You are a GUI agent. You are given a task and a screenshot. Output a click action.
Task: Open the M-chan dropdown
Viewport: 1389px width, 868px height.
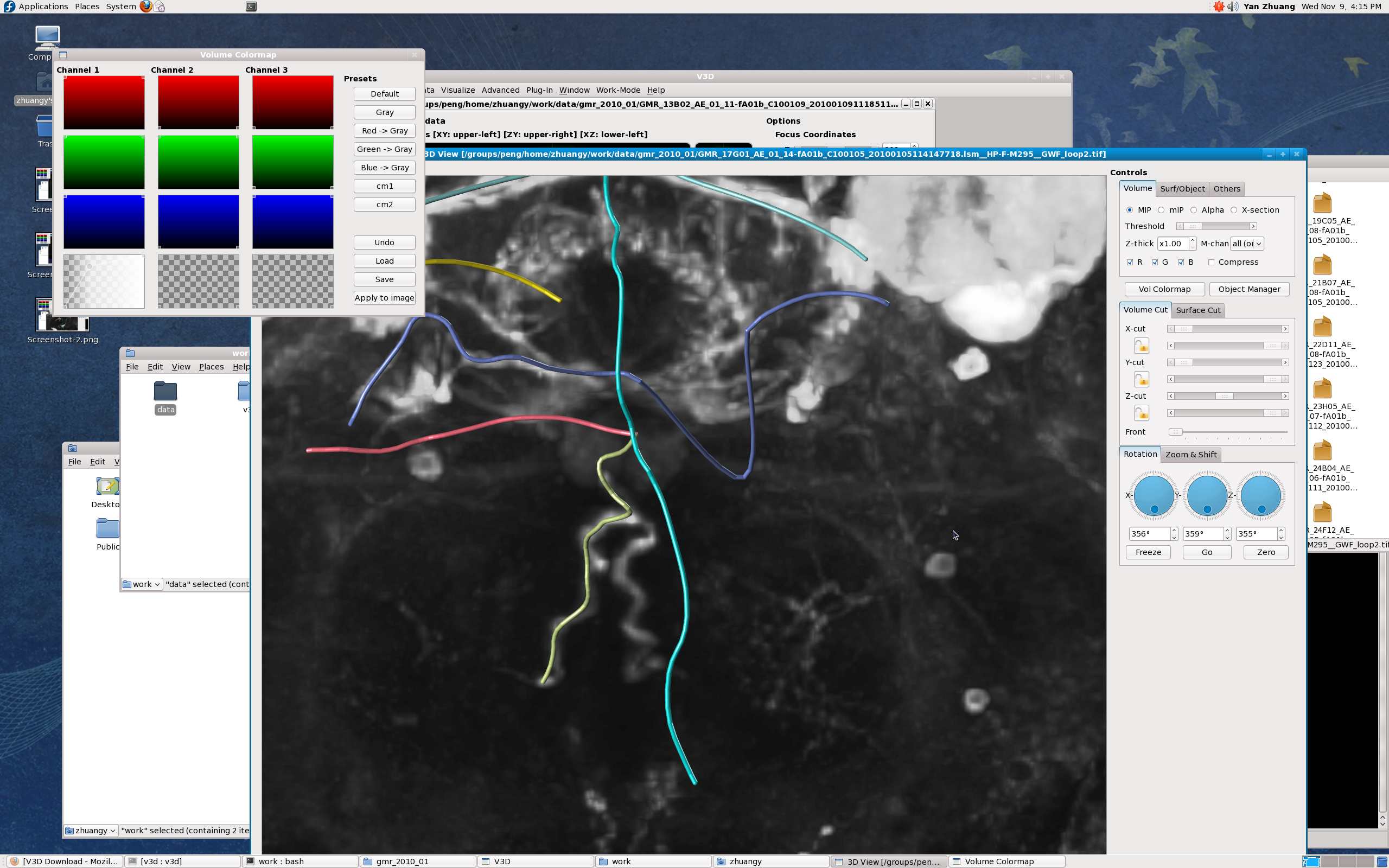1247,244
